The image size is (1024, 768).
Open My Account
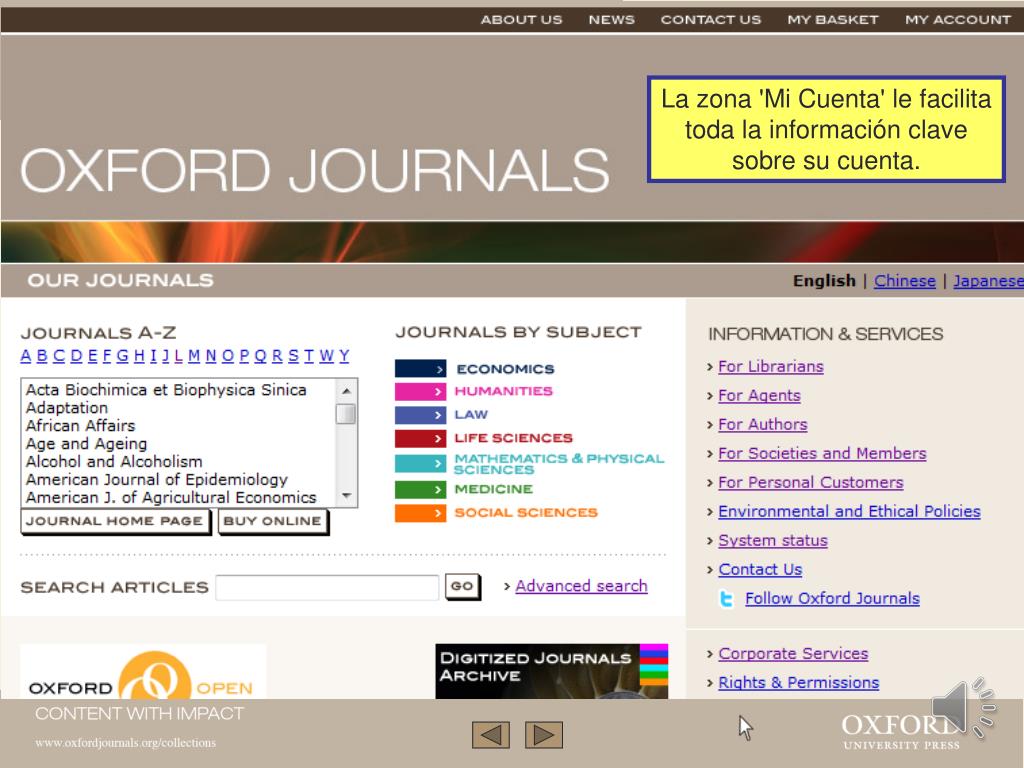coord(957,20)
